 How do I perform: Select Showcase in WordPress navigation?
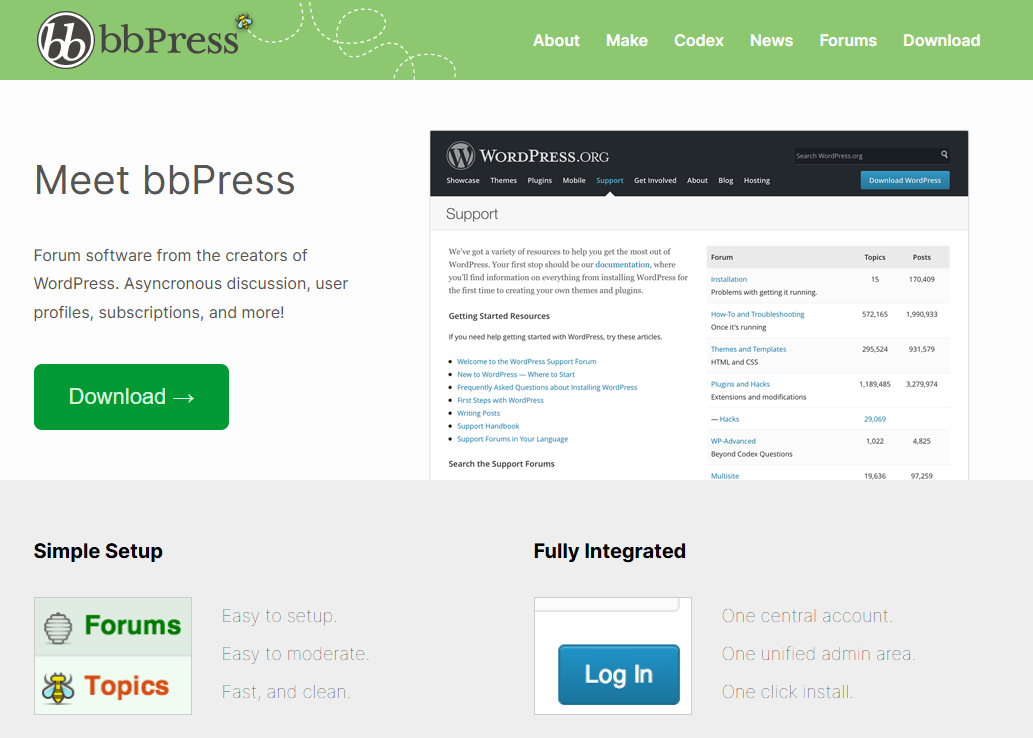(x=463, y=180)
